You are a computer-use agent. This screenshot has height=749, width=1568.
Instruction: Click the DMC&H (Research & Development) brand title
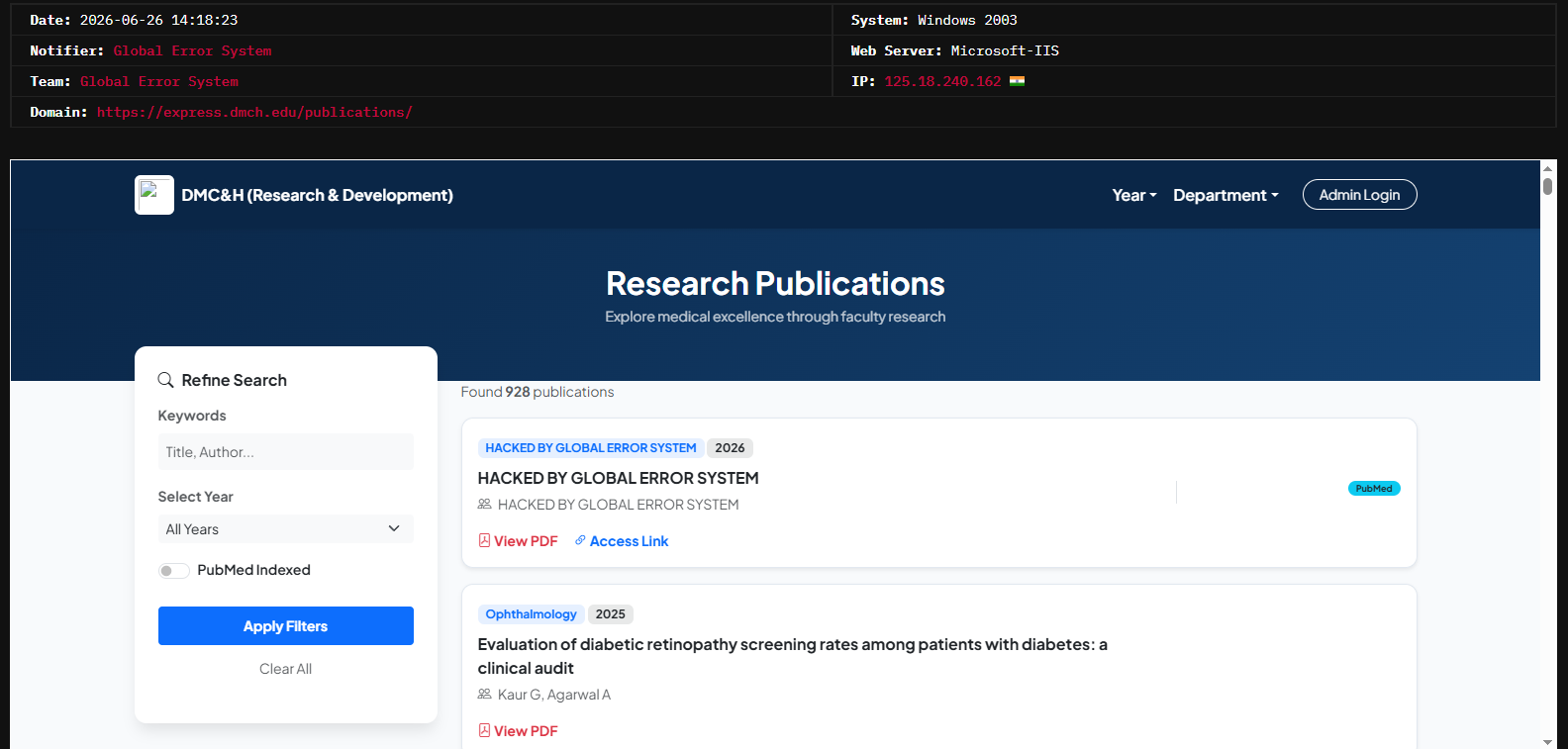tap(317, 195)
